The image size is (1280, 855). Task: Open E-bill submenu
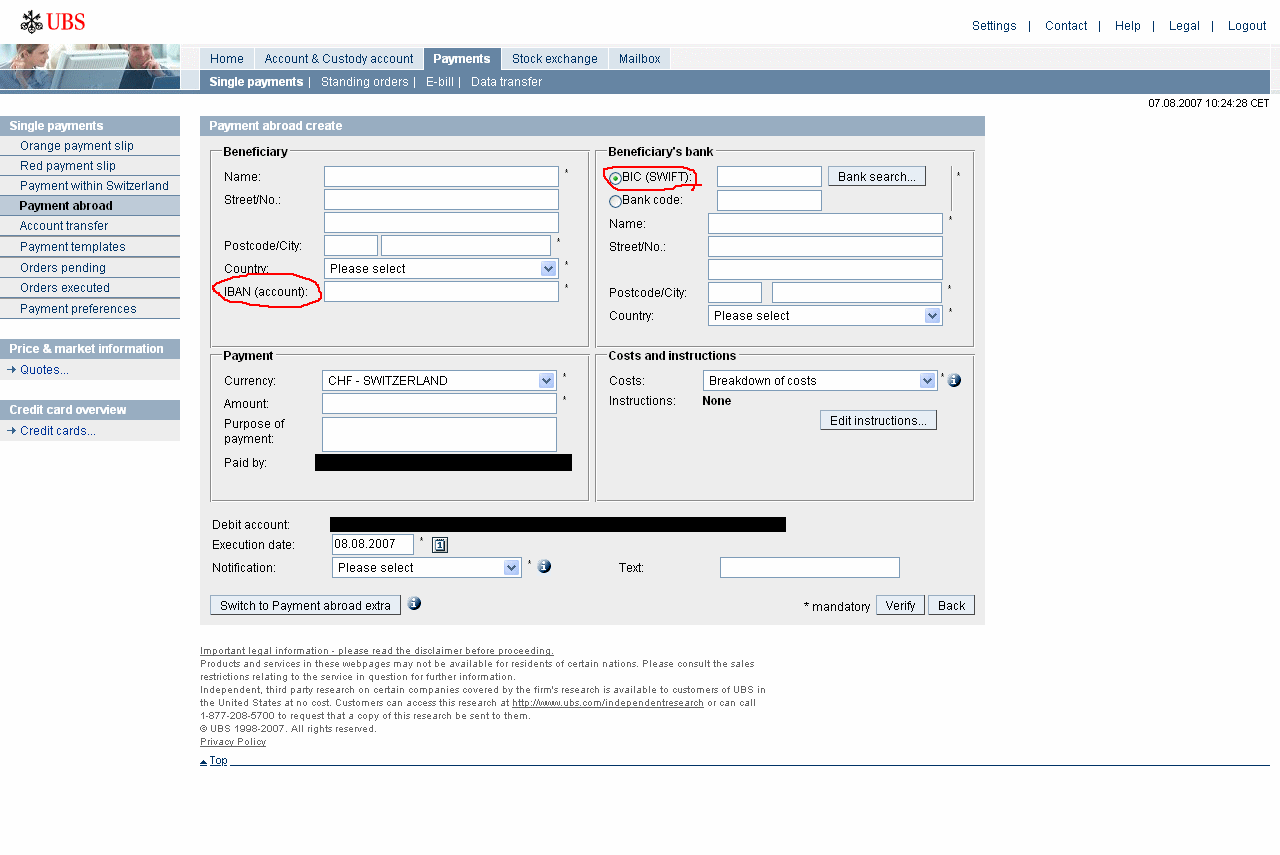(x=440, y=82)
